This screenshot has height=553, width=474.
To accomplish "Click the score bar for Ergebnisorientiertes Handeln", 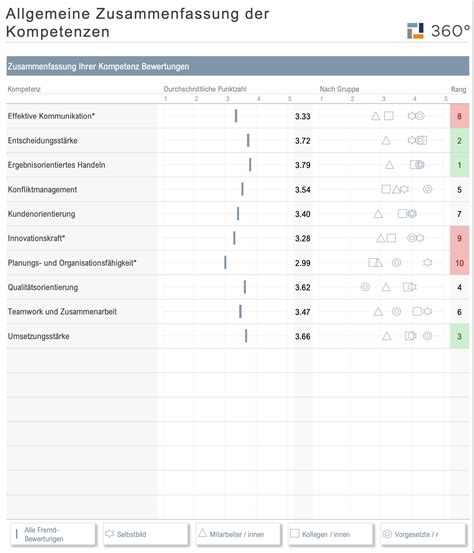I will (250, 165).
